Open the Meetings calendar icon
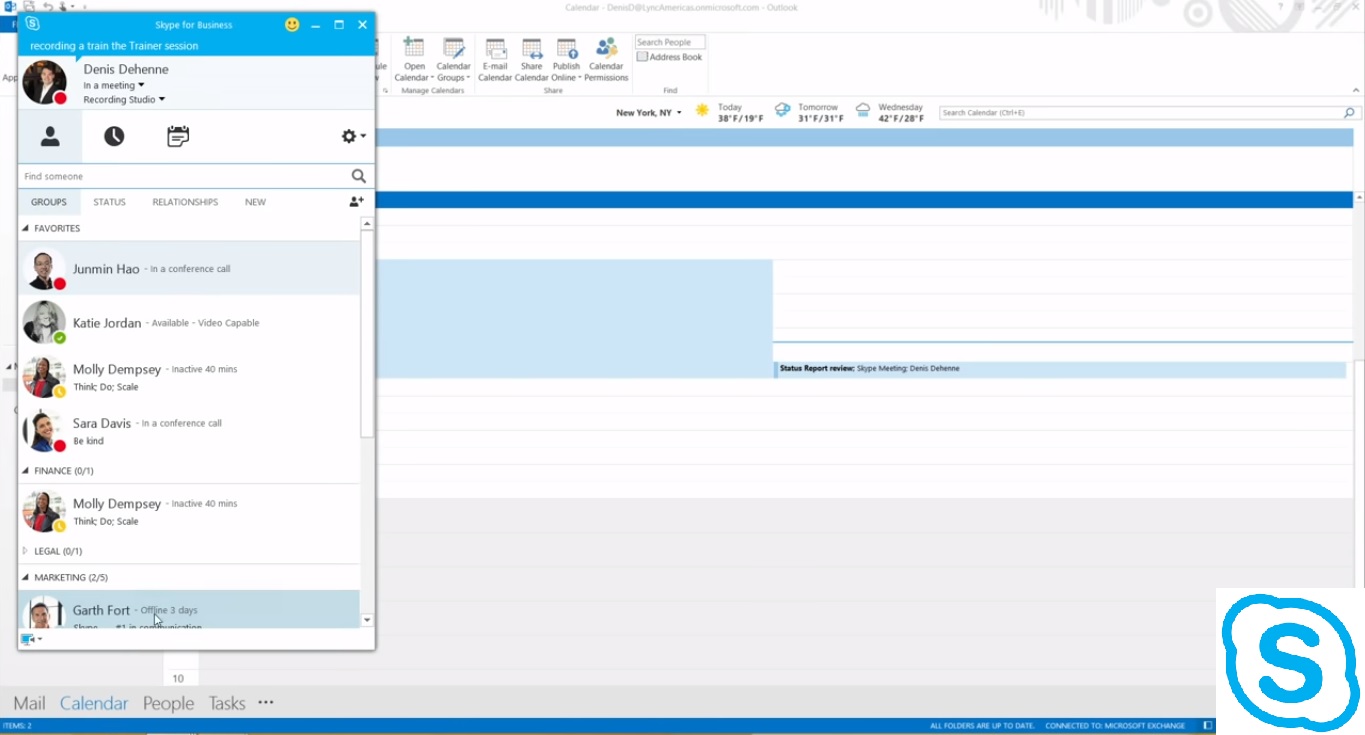The height and width of the screenshot is (735, 1365). pos(178,137)
